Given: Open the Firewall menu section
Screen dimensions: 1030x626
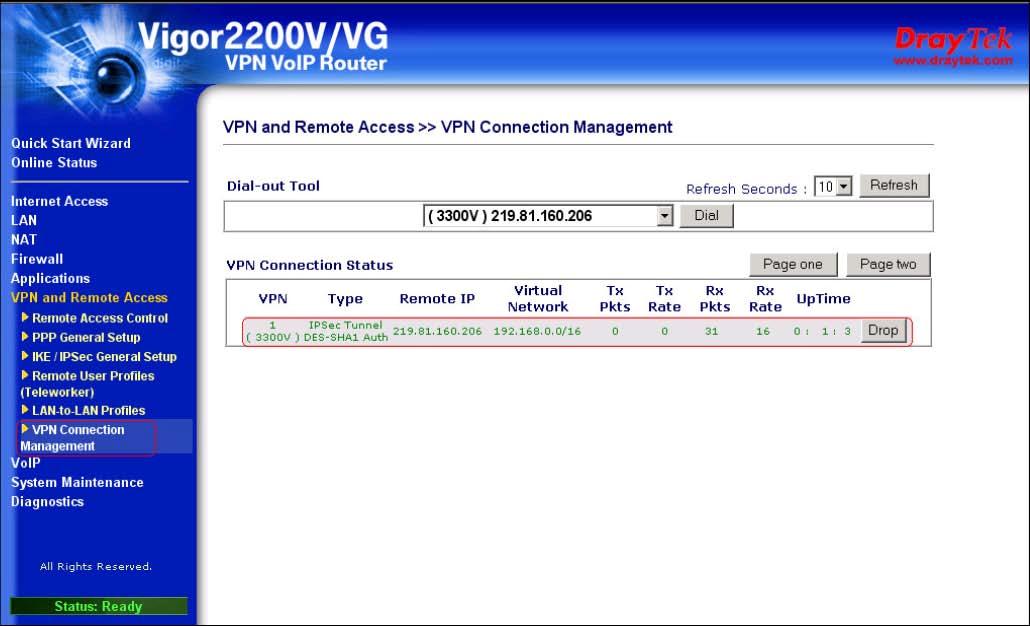Looking at the screenshot, I should (x=37, y=259).
